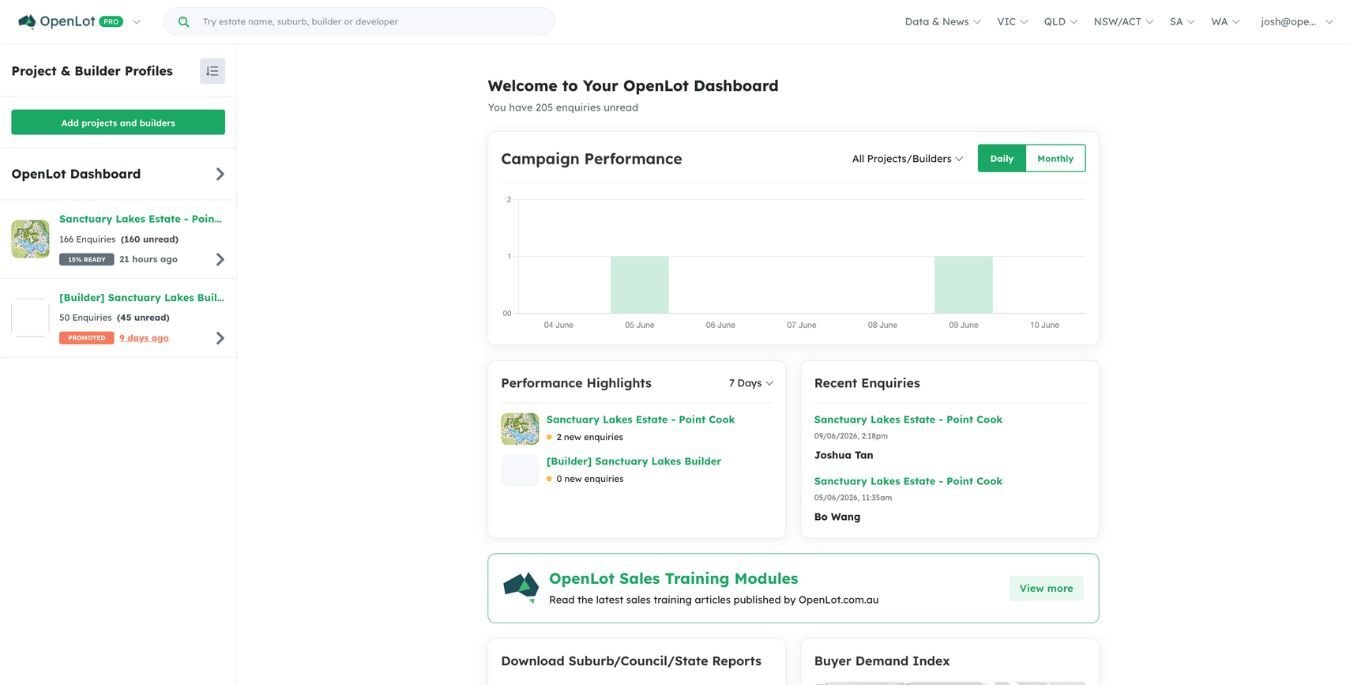This screenshot has width=1350, height=685.
Task: Click the 05 June chart bar
Action: pos(640,285)
